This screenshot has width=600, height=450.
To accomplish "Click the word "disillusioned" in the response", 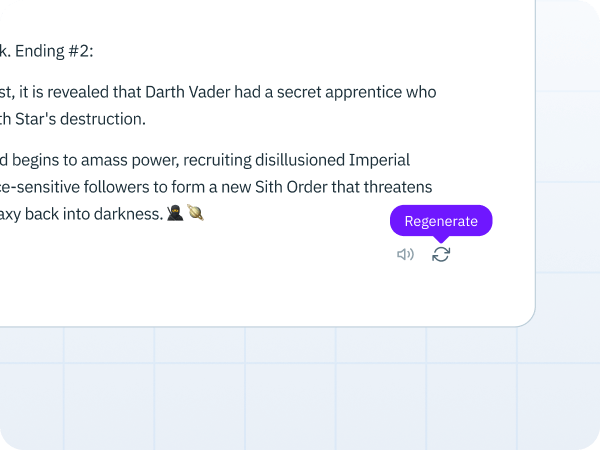I will coord(300,160).
